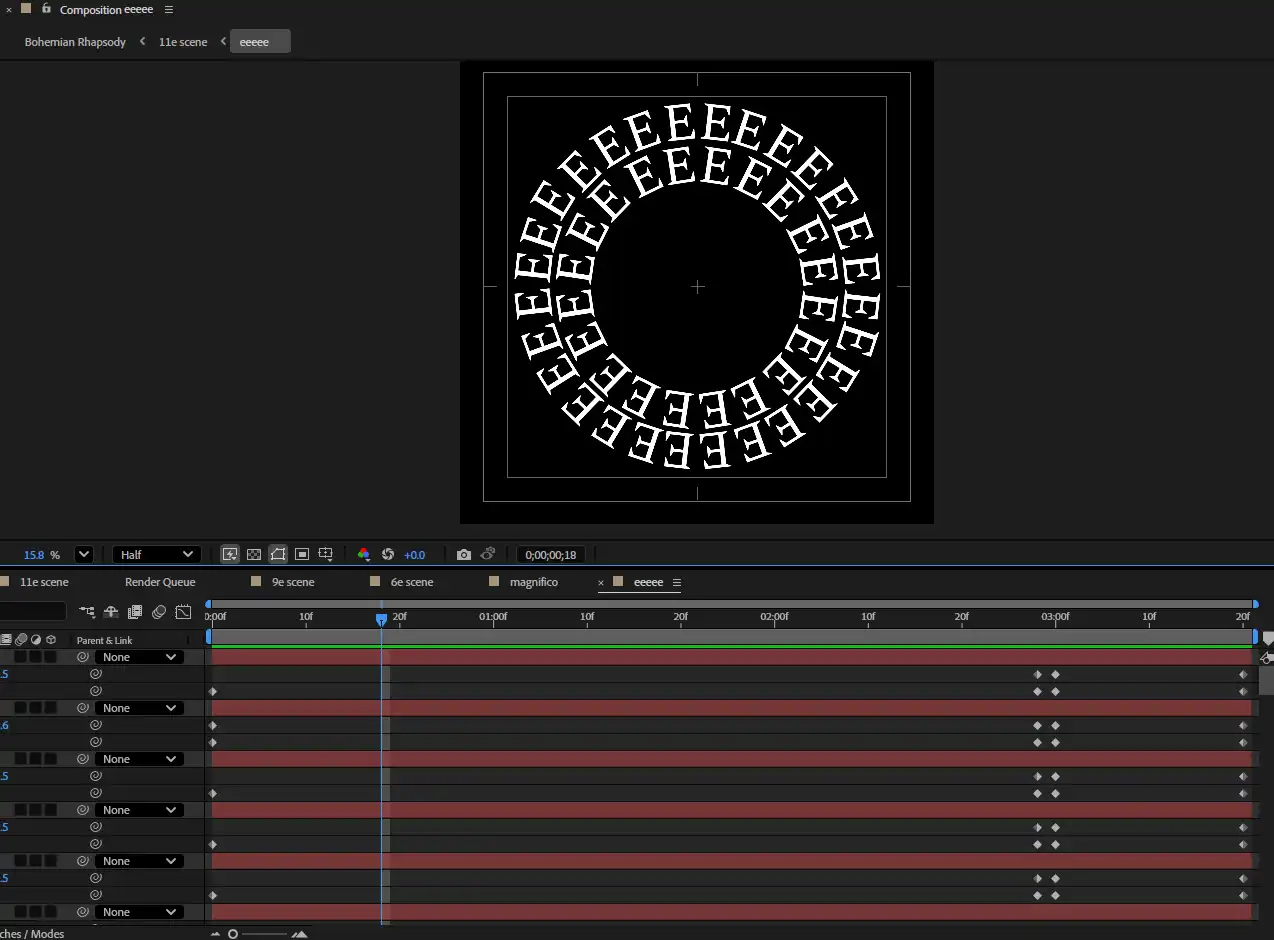Open the first layer's Parent None dropdown

(x=139, y=657)
